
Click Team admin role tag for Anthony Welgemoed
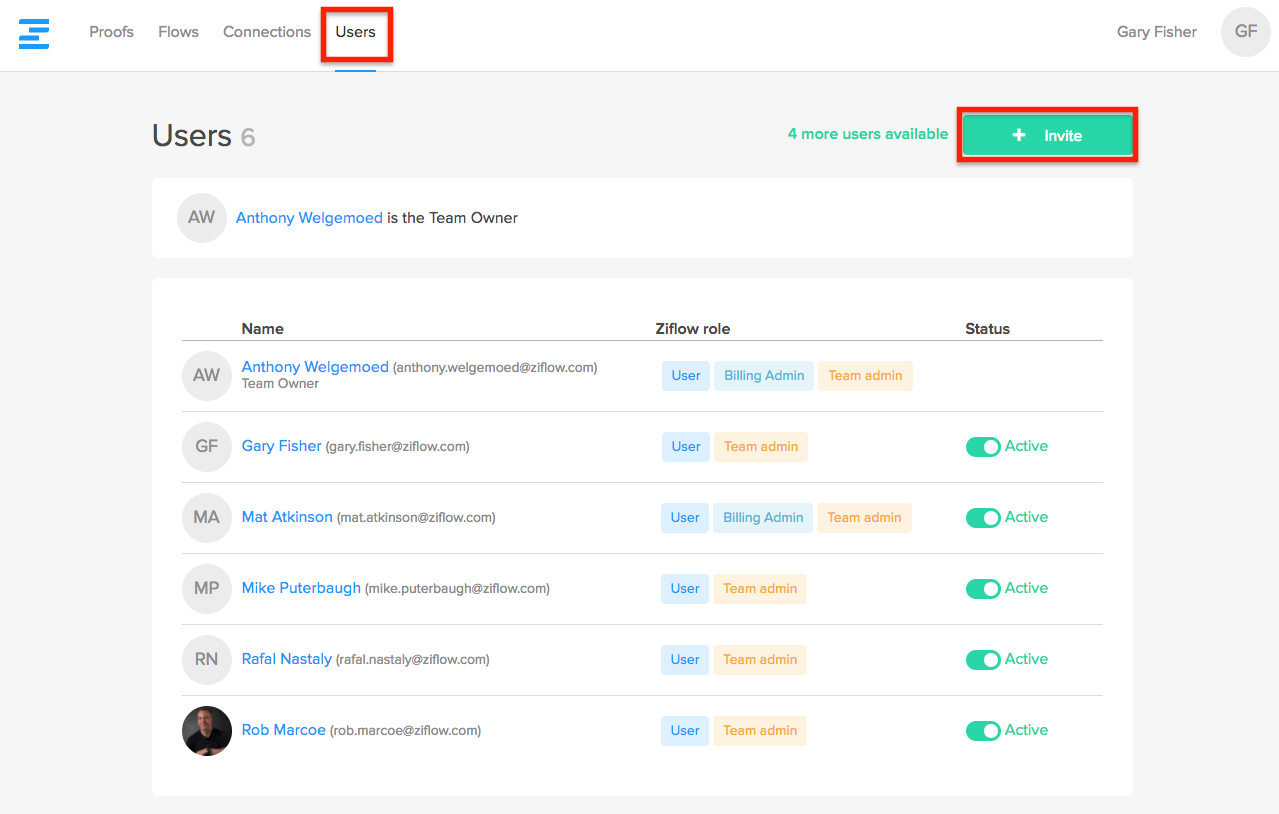tap(865, 376)
